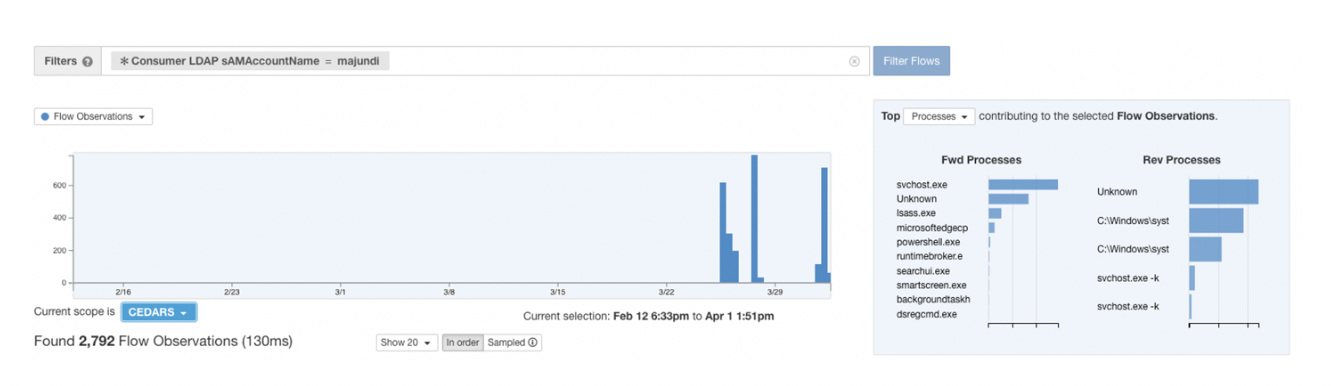Click the Sampled info icon
This screenshot has width=1334, height=386.
click(533, 342)
